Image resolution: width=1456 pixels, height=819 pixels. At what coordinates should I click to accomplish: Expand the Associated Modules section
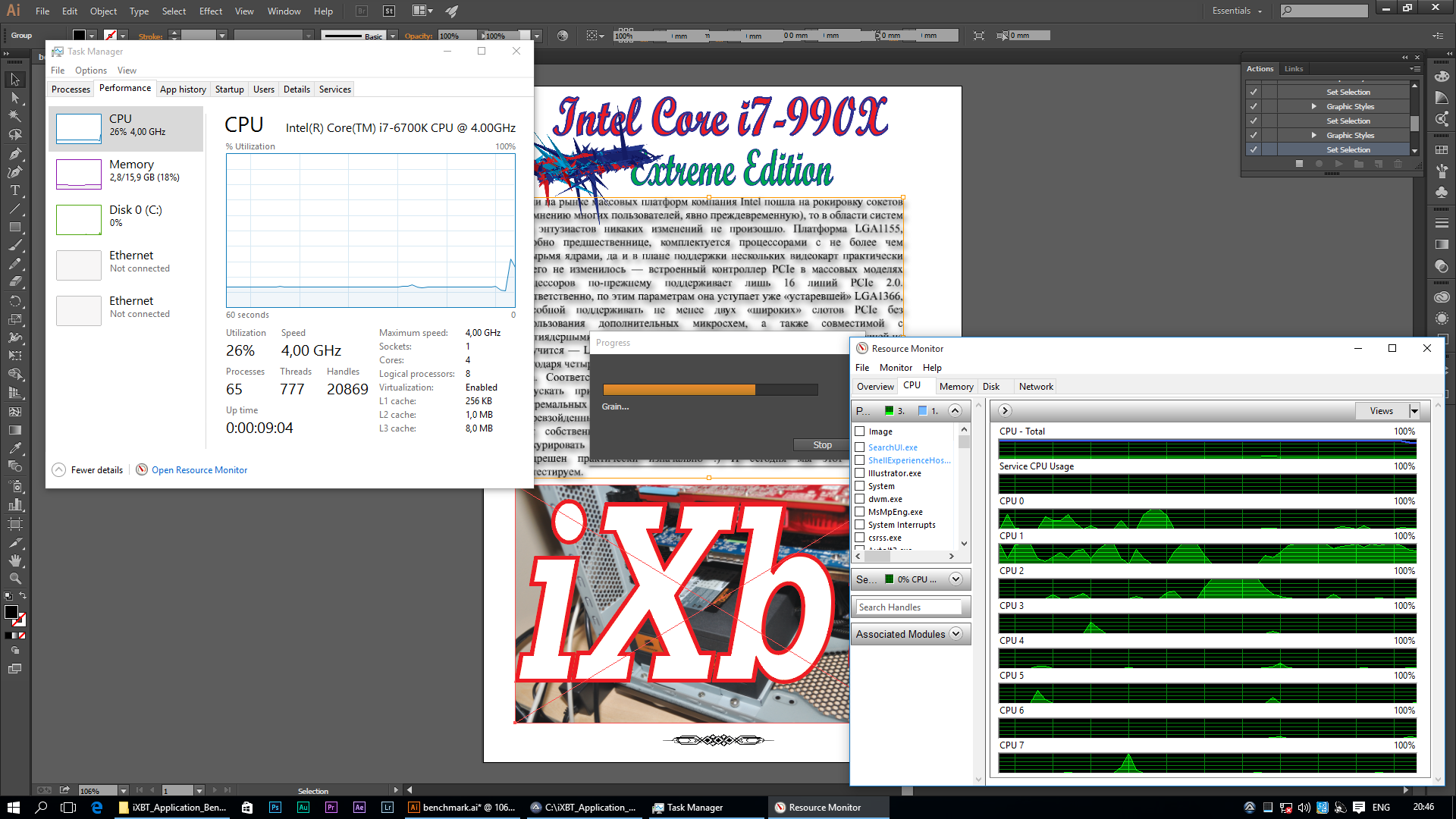click(x=955, y=634)
